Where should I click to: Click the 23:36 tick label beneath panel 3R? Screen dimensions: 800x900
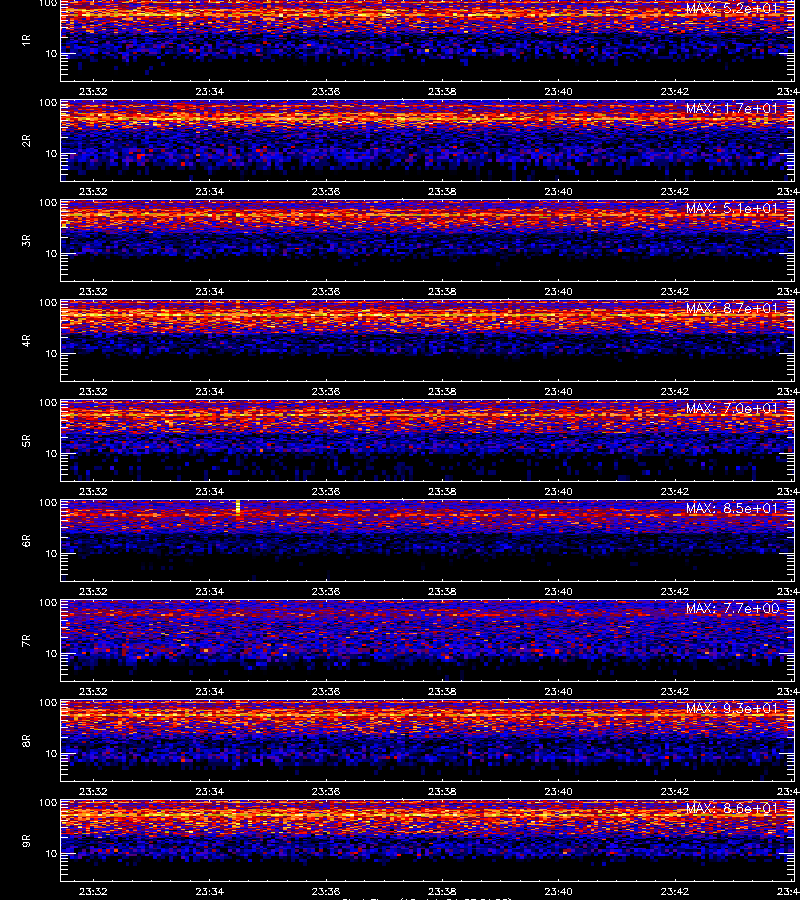[x=326, y=291]
